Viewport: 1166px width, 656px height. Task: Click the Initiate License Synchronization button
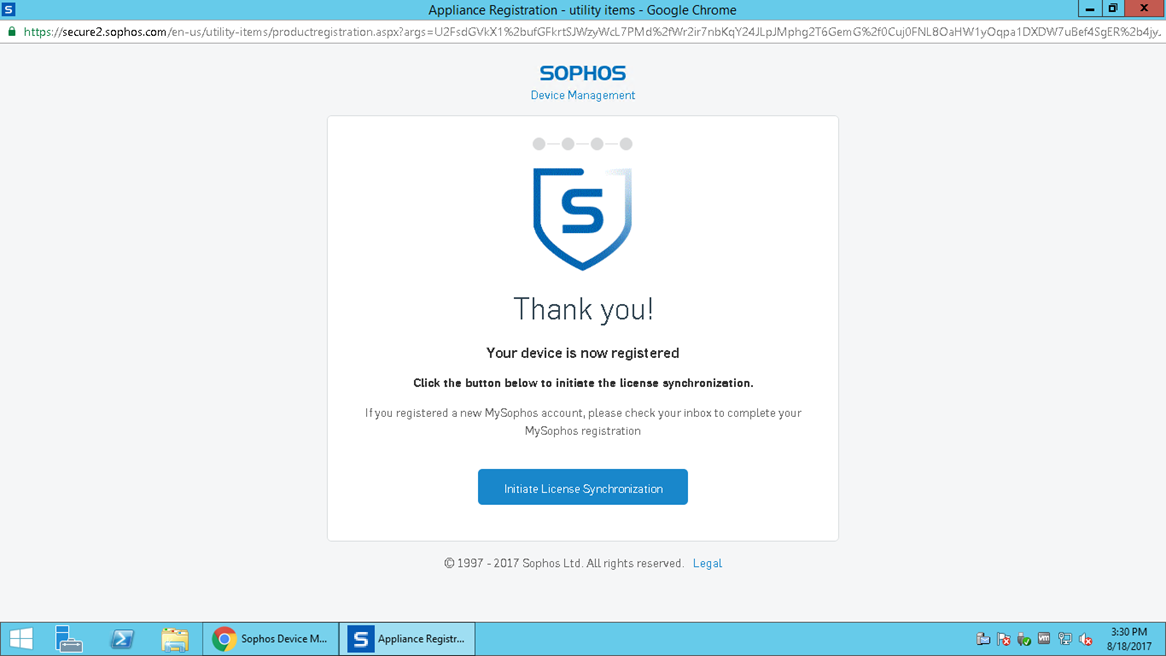(582, 487)
